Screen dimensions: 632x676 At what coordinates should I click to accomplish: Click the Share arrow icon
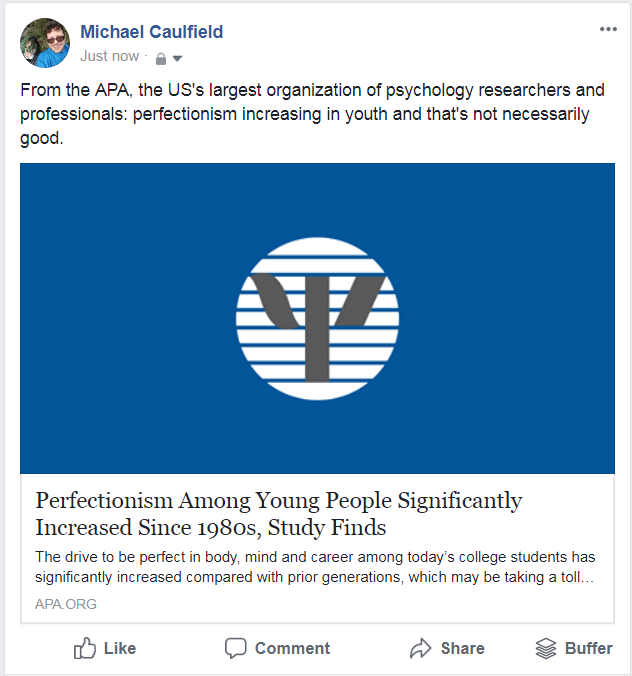tap(420, 648)
